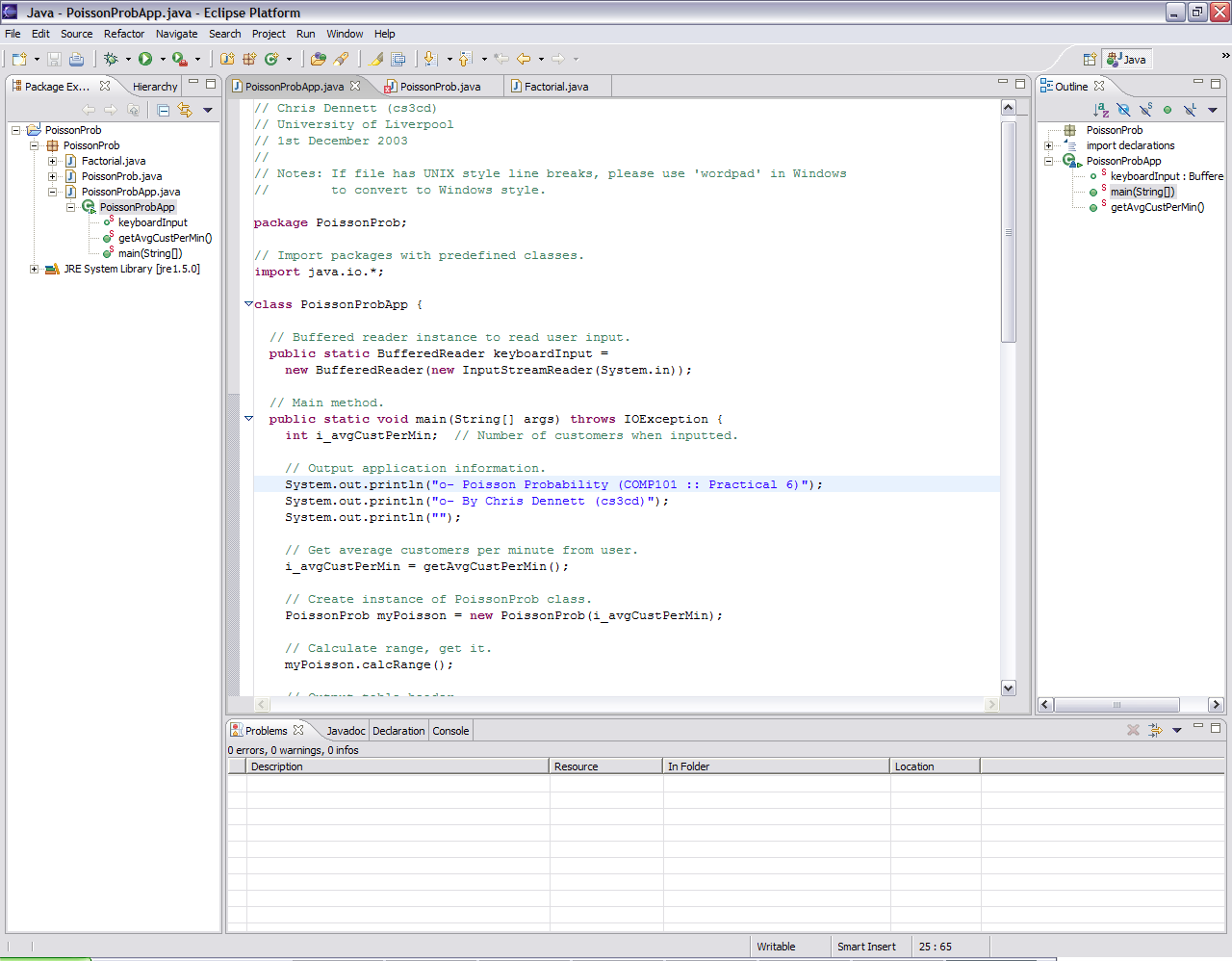Toggle Hide Static Members in Outline
Viewport: 1232px width, 961px height.
tap(1145, 110)
